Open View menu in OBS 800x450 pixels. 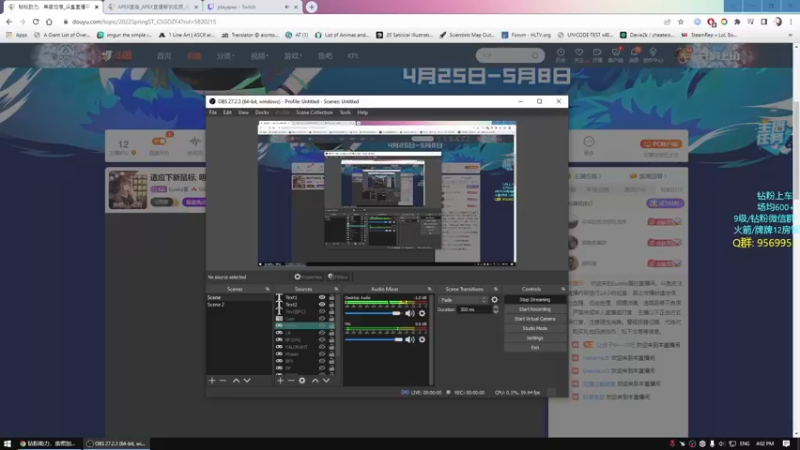(243, 112)
